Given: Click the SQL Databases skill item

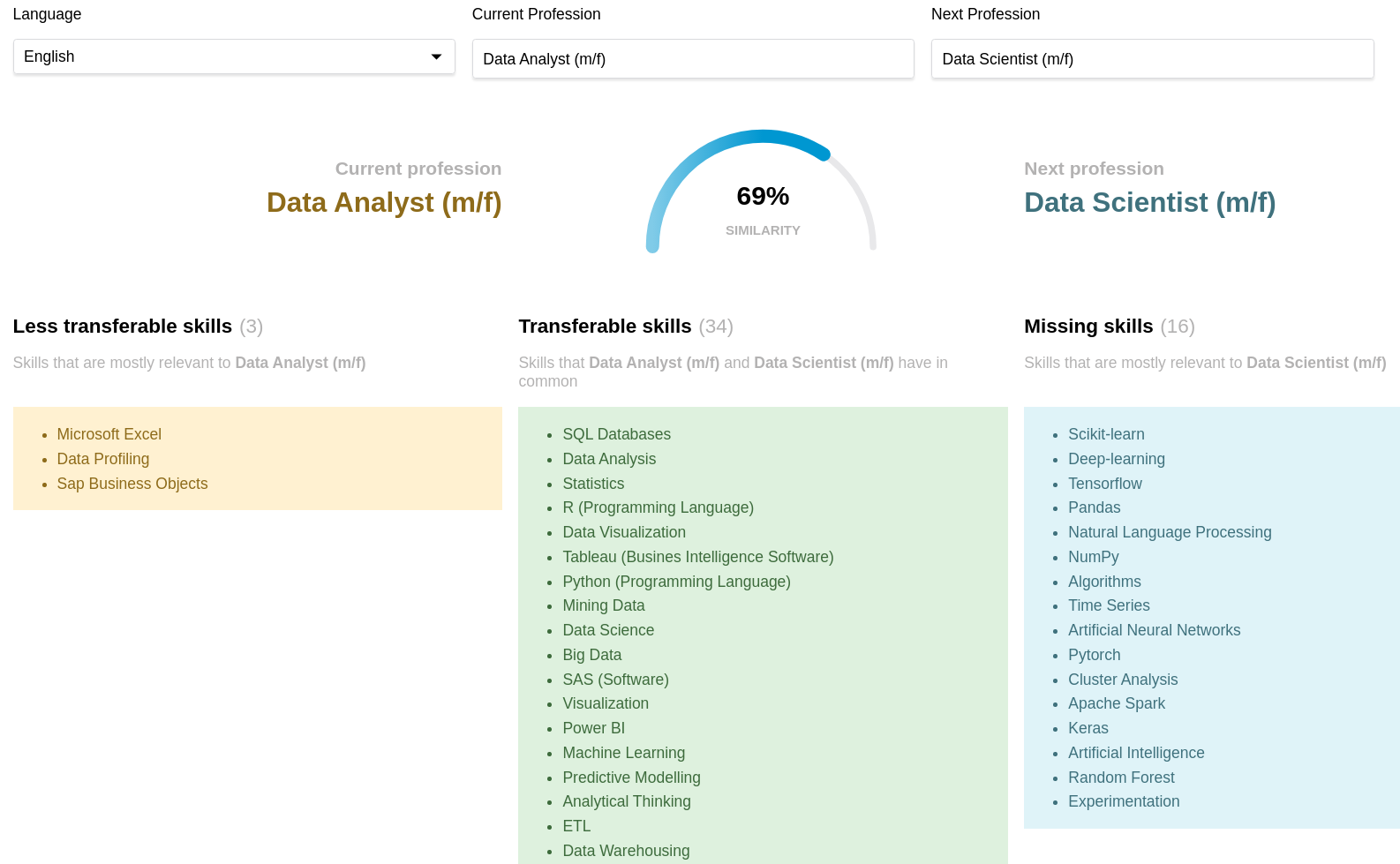Looking at the screenshot, I should coord(616,434).
